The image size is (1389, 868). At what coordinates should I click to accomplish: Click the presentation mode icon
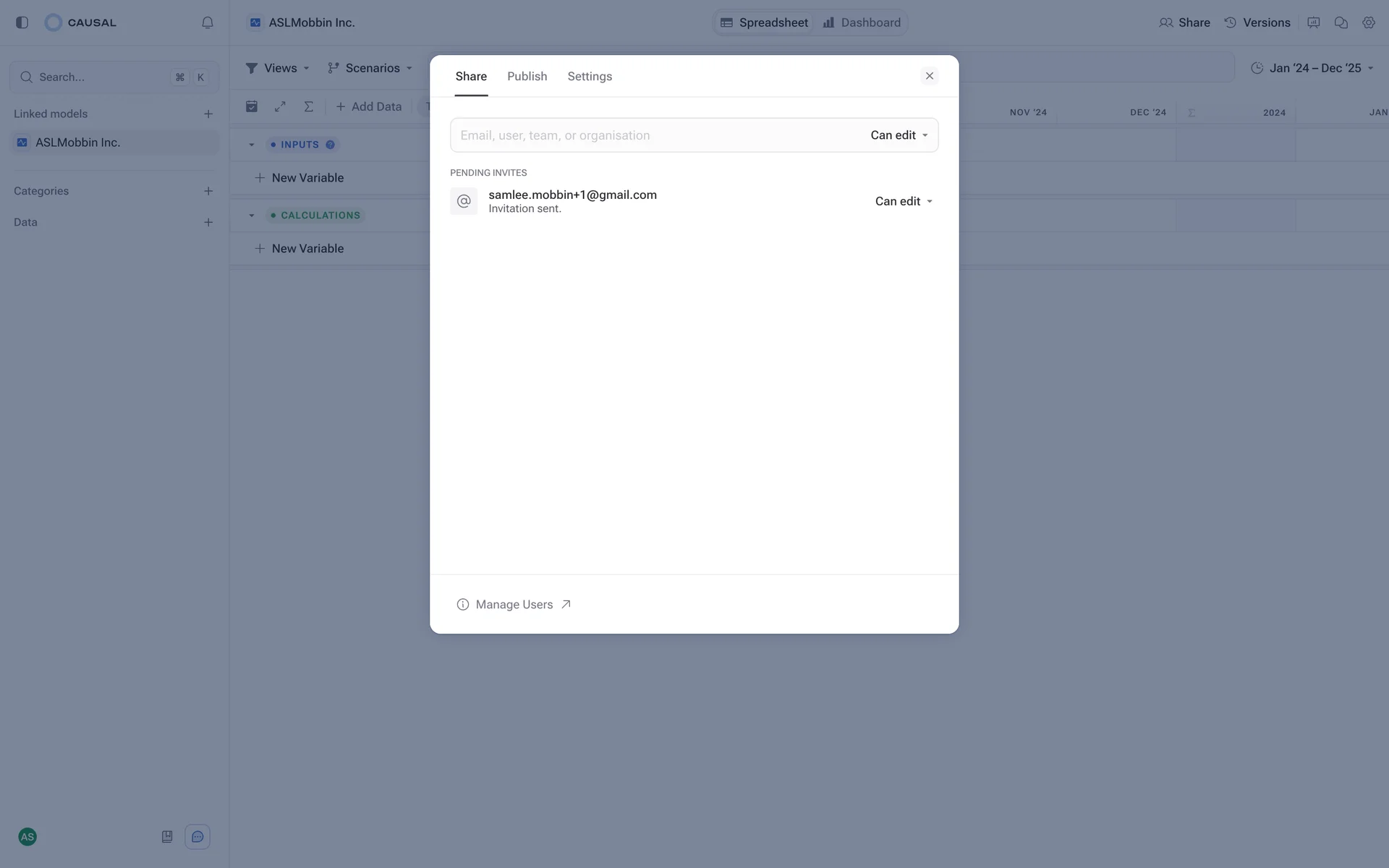coord(1314,22)
